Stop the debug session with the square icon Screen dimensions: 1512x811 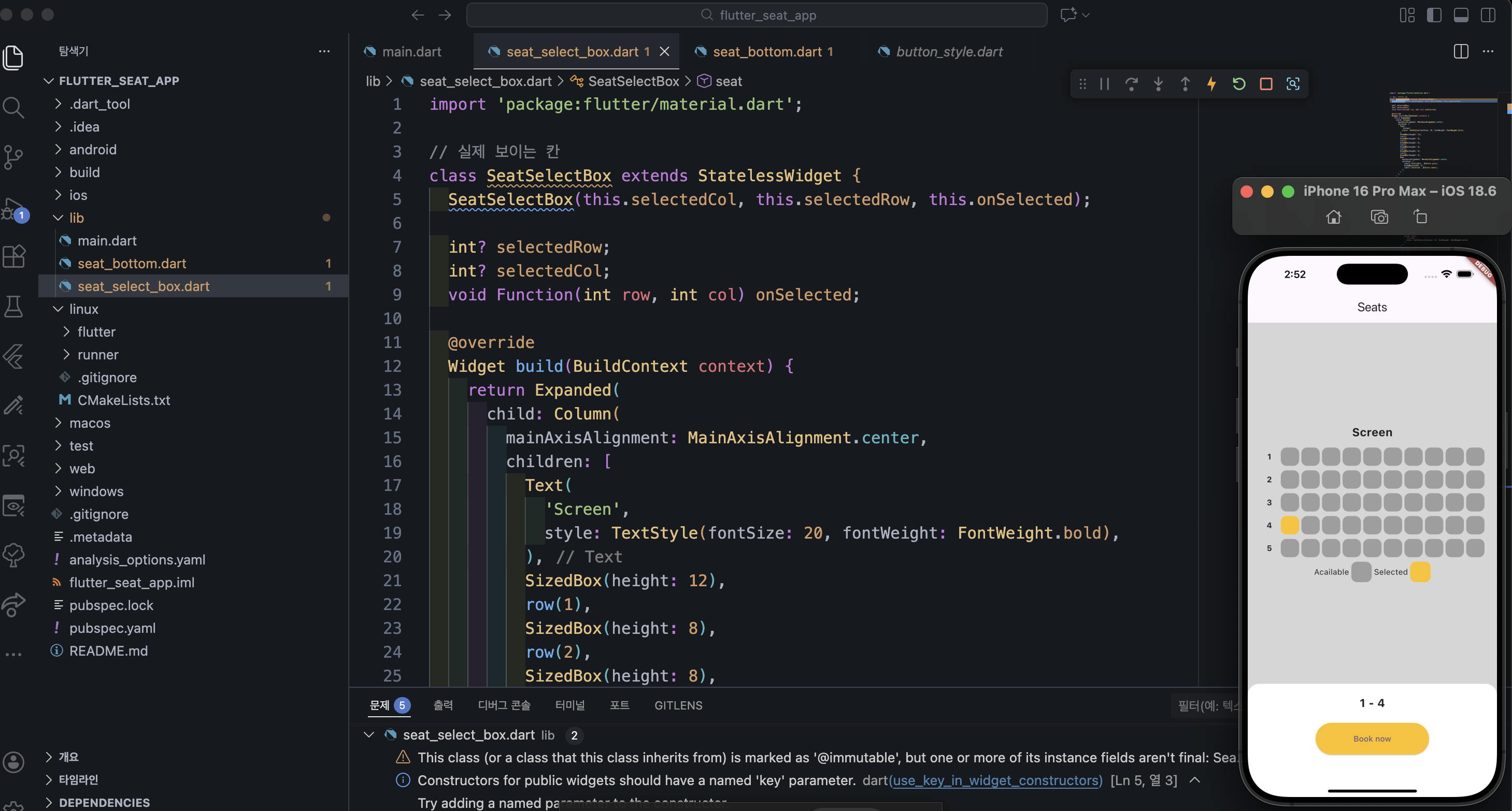pyautogui.click(x=1266, y=84)
